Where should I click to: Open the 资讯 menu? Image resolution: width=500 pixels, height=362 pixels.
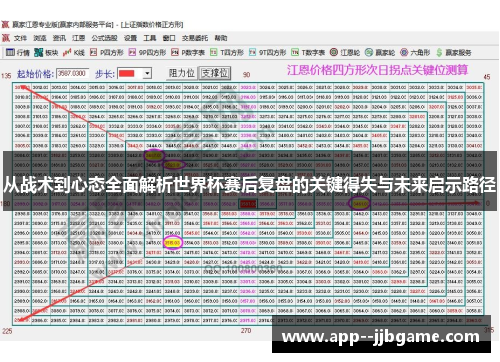59,38
